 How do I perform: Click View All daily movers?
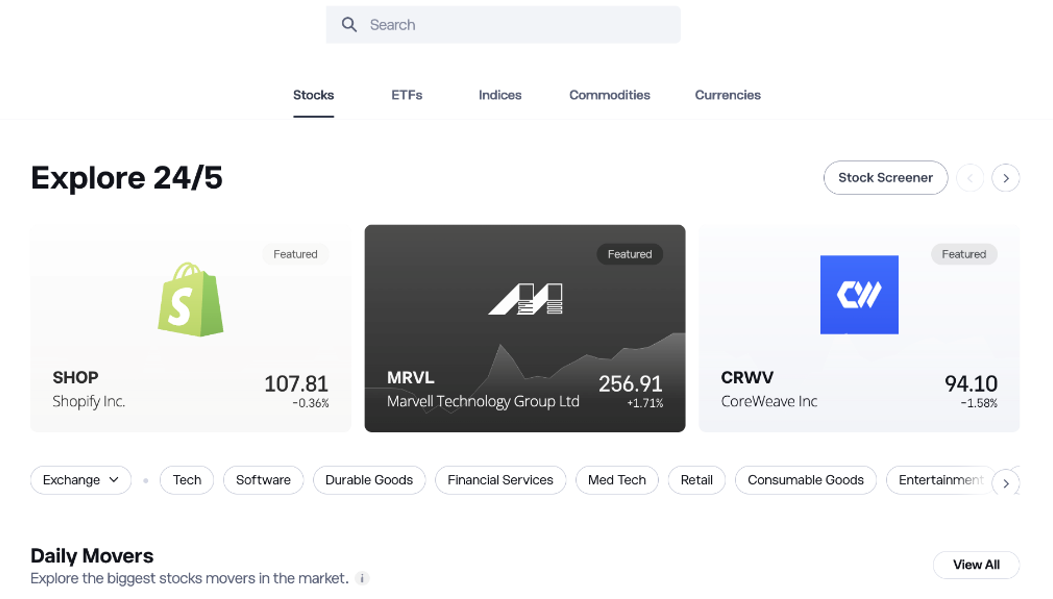(x=976, y=565)
